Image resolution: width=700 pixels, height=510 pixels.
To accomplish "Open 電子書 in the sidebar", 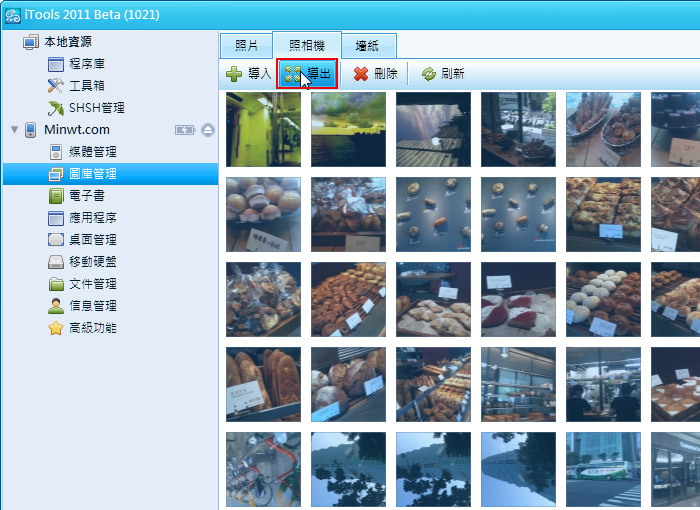I will point(87,196).
